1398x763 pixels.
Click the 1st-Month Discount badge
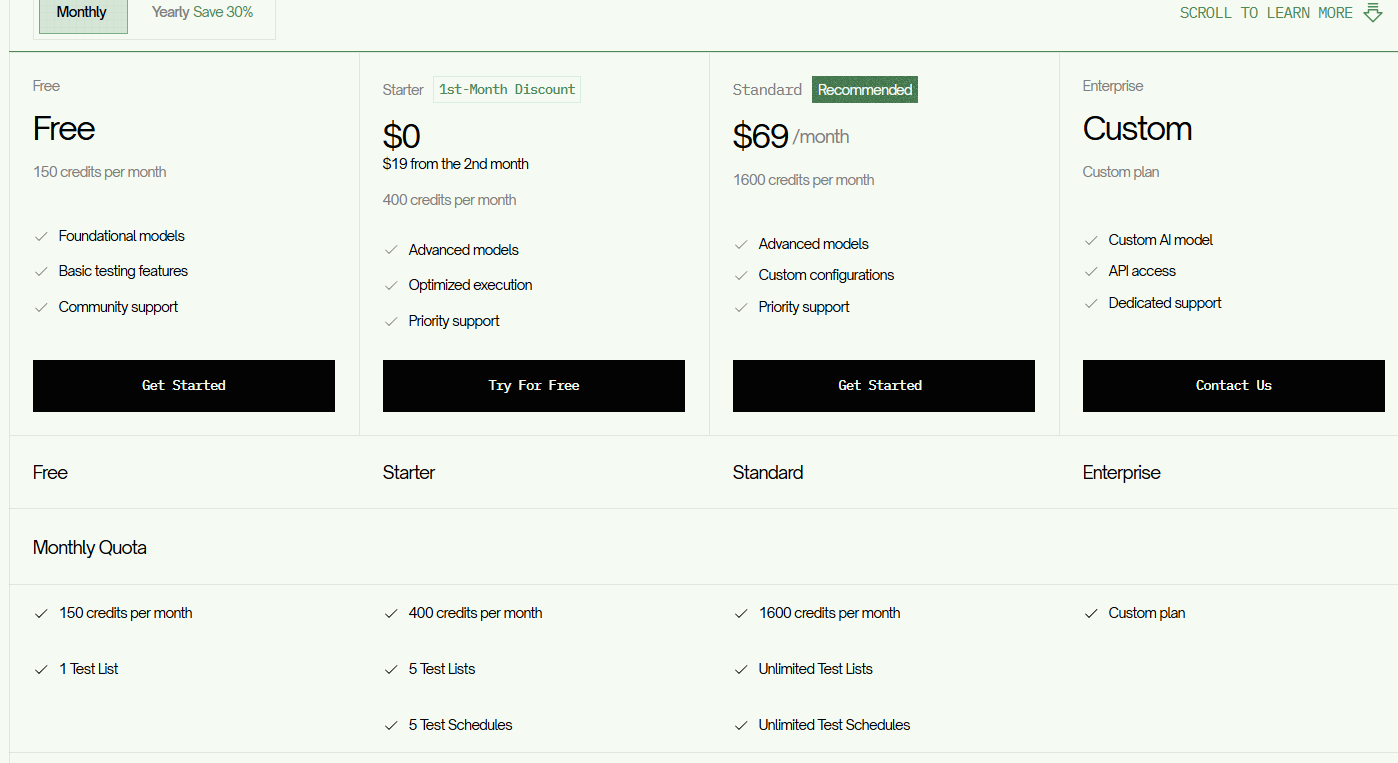click(506, 89)
